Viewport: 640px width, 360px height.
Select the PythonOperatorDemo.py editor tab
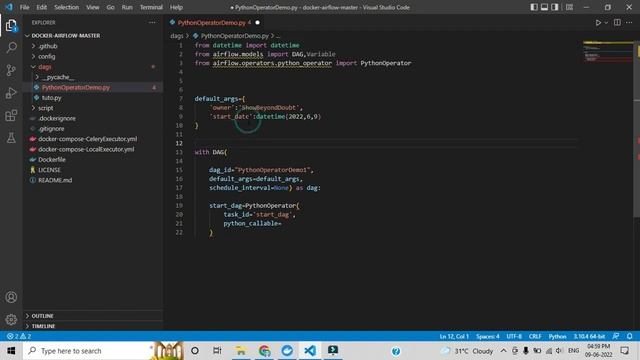(x=215, y=22)
